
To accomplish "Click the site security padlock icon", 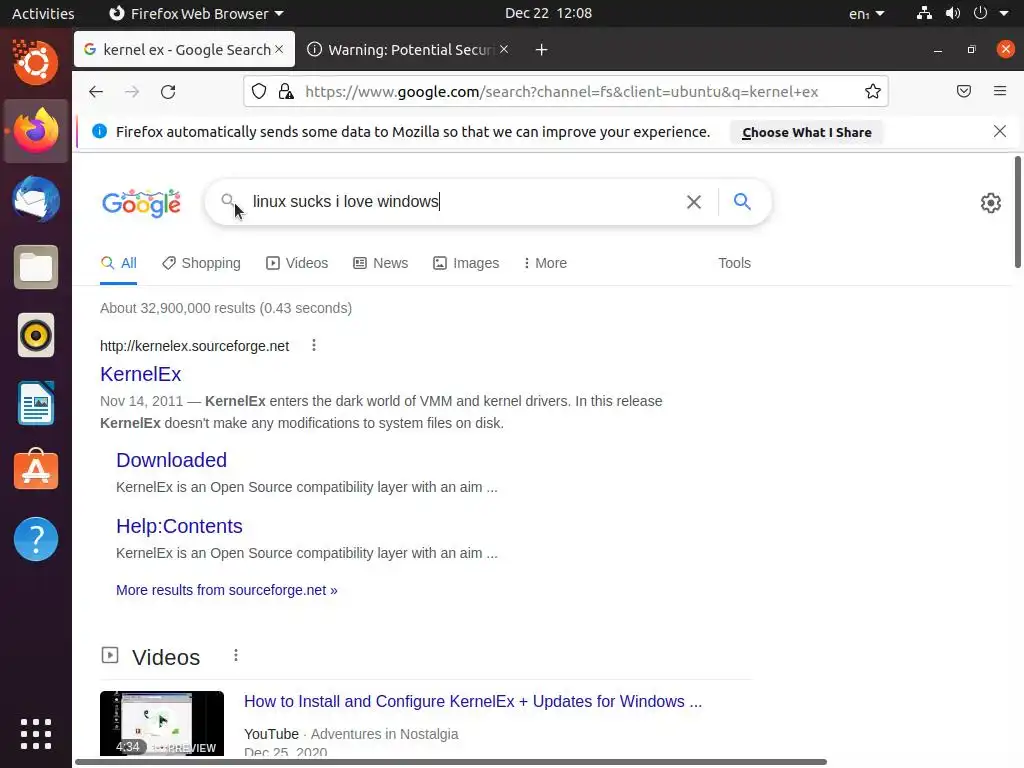I will [x=286, y=91].
